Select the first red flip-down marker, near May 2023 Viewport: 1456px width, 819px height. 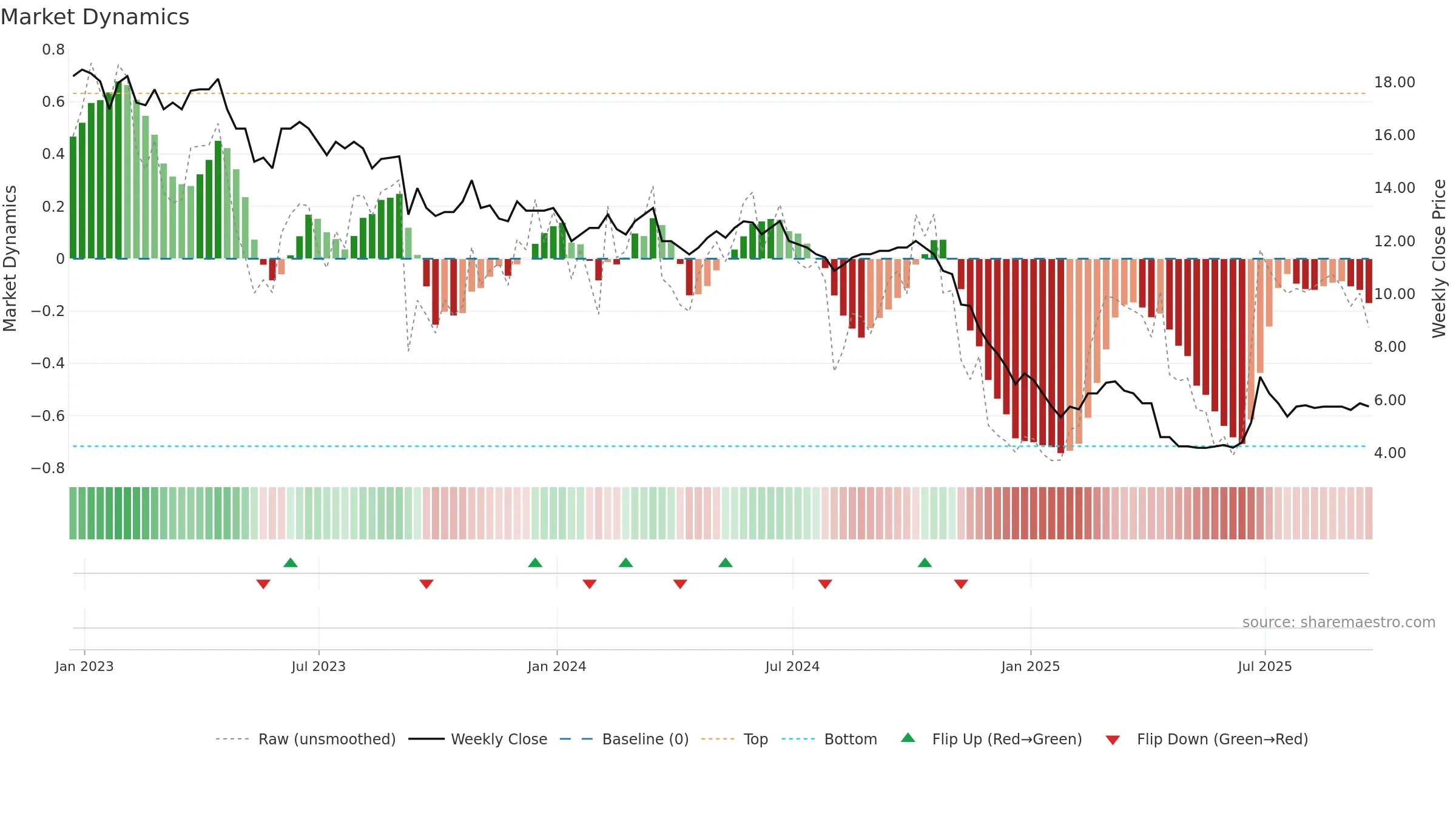263,584
